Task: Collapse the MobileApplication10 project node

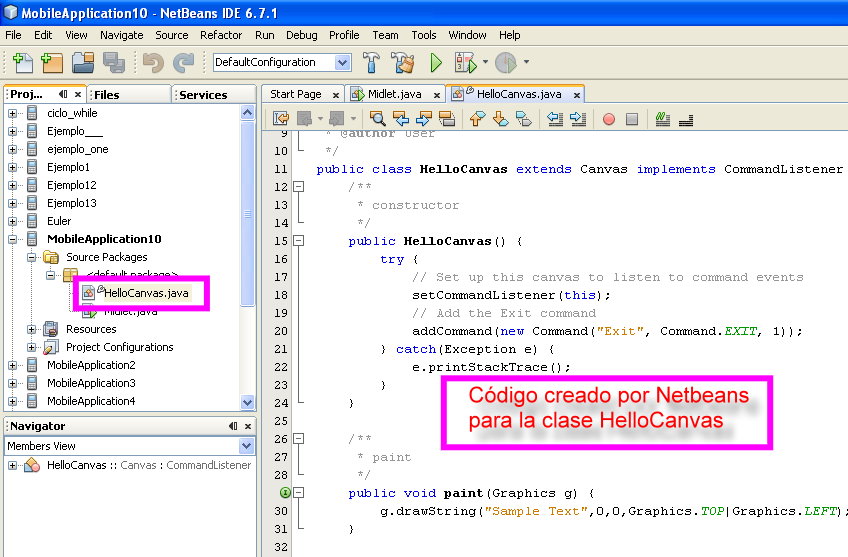Action: tap(12, 240)
